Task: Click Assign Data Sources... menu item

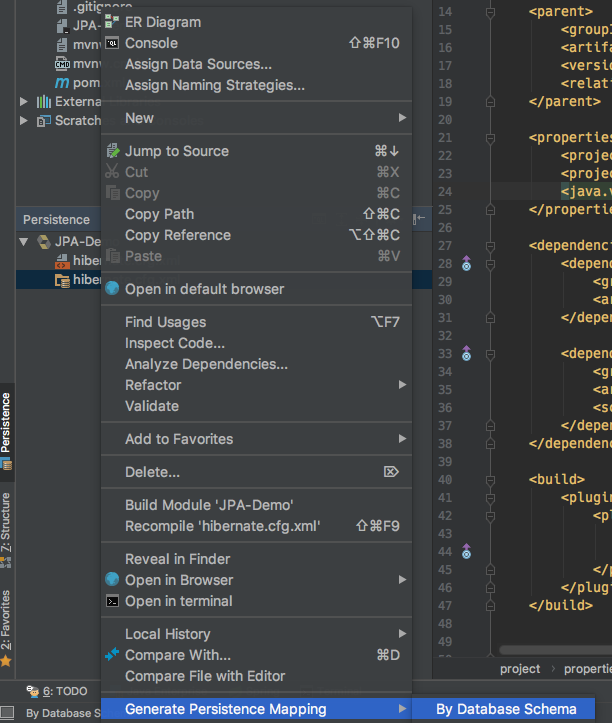Action: coord(198,64)
